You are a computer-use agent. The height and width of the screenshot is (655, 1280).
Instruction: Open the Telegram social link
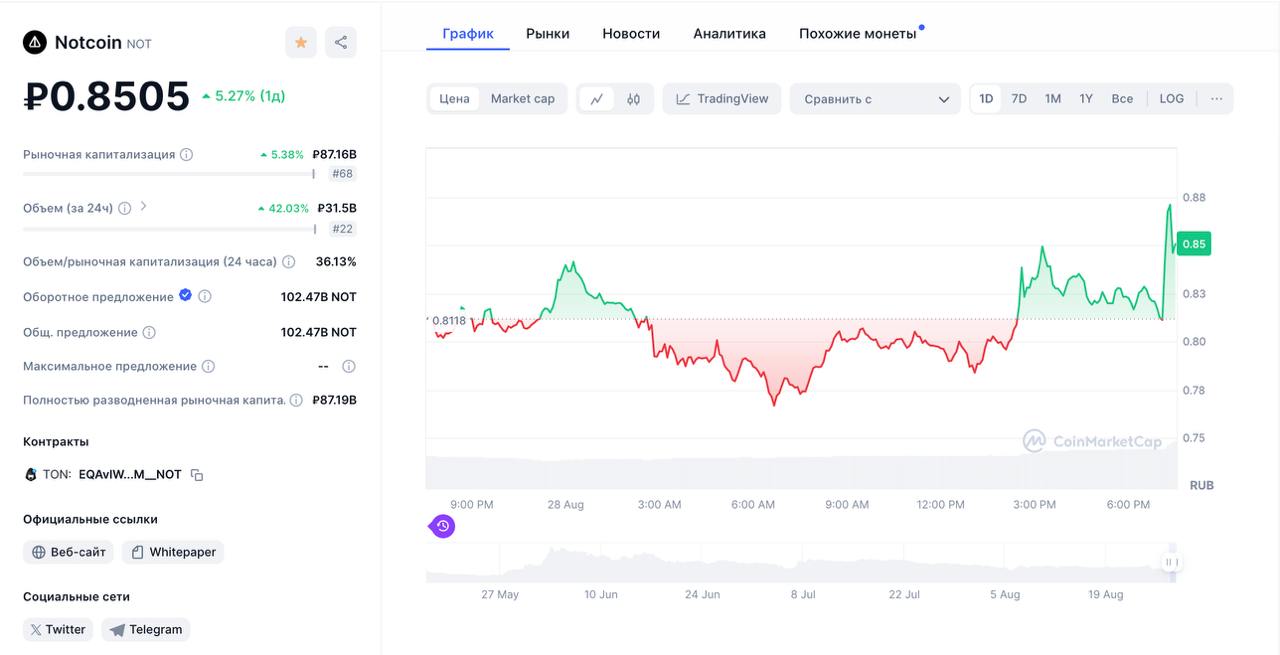pyautogui.click(x=146, y=630)
